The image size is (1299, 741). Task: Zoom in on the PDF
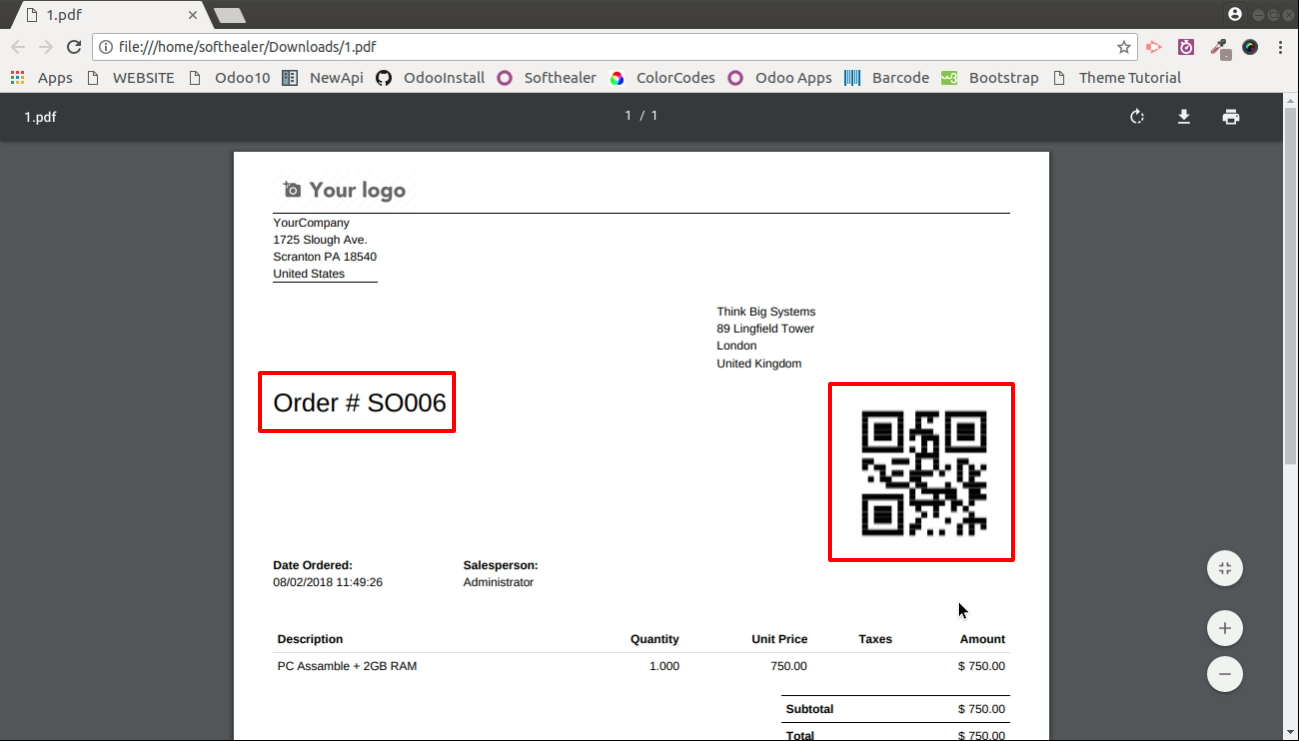(1225, 629)
